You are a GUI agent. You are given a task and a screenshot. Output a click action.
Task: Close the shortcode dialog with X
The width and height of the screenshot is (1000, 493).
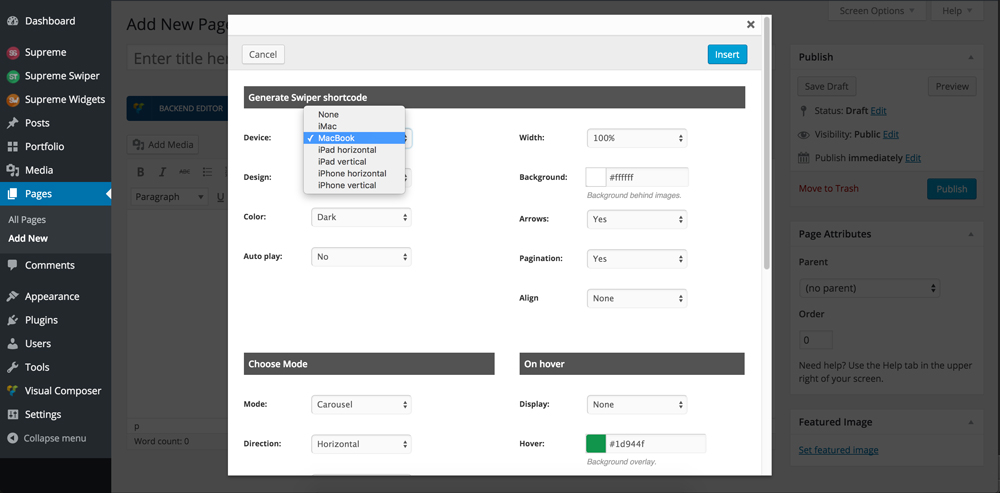(751, 25)
